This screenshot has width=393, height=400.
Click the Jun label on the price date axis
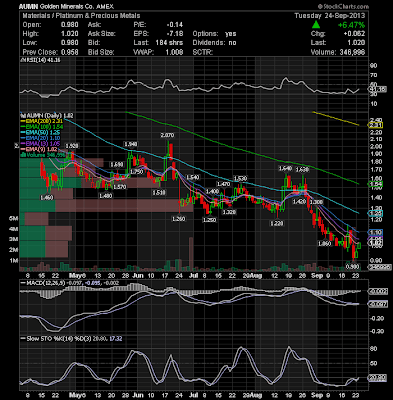click(x=138, y=276)
